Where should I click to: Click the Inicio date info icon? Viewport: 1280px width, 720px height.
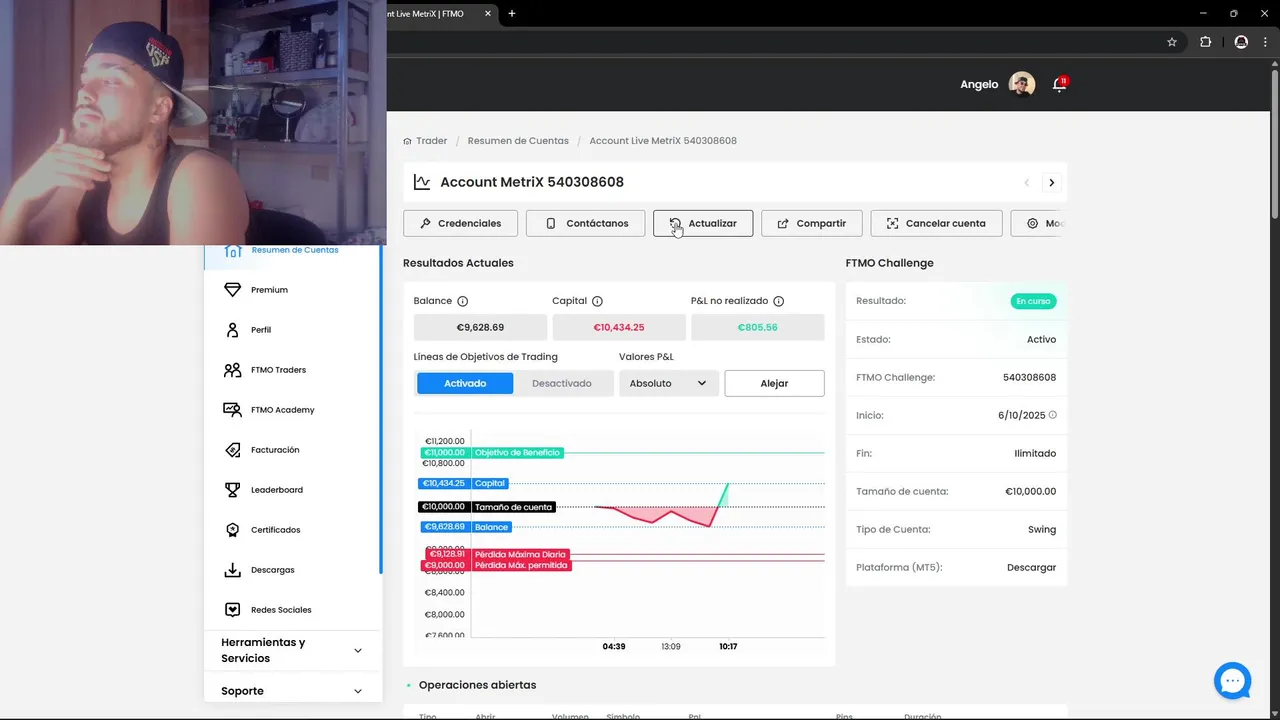[1052, 415]
